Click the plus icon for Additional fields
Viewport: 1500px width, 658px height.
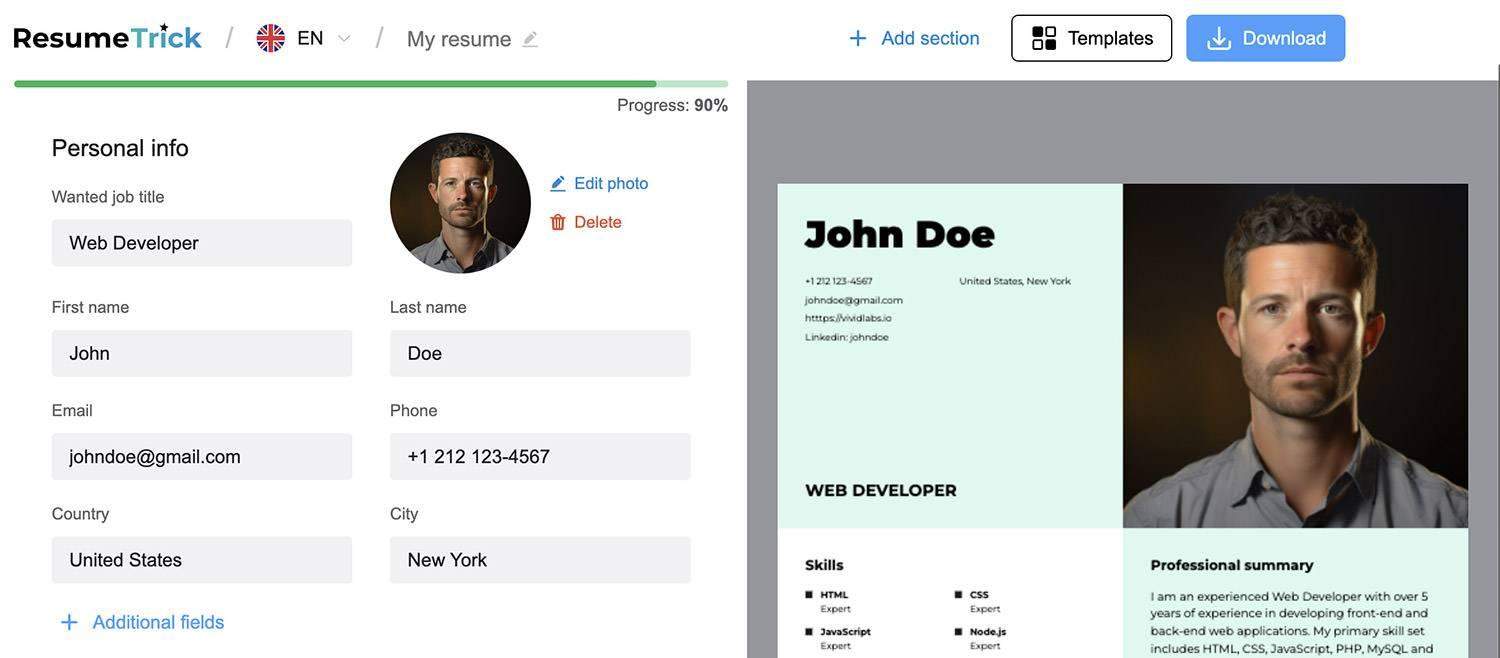click(x=69, y=622)
